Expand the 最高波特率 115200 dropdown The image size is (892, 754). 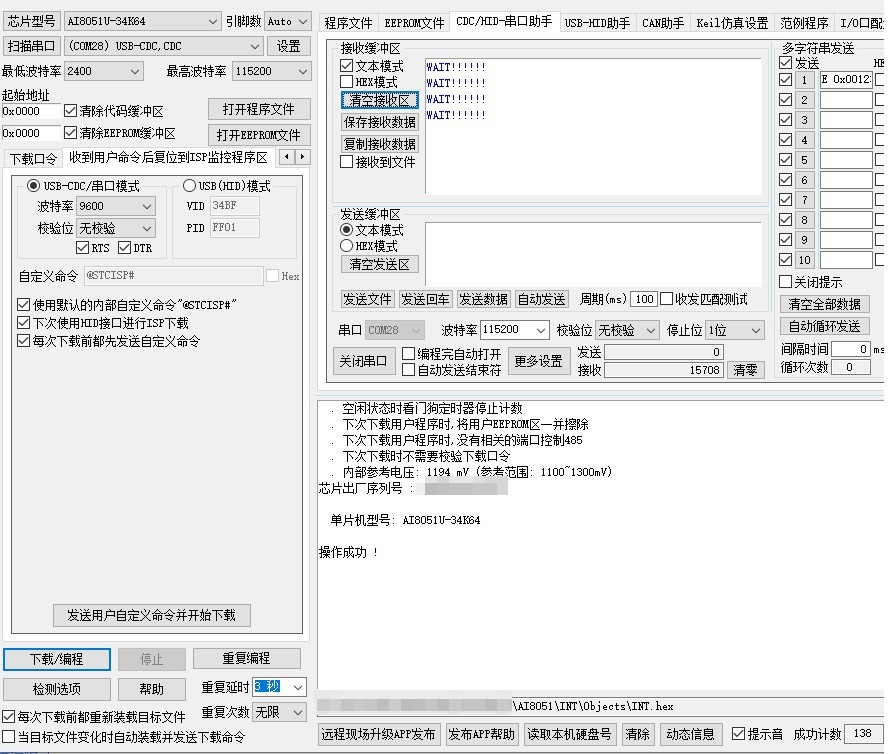271,71
